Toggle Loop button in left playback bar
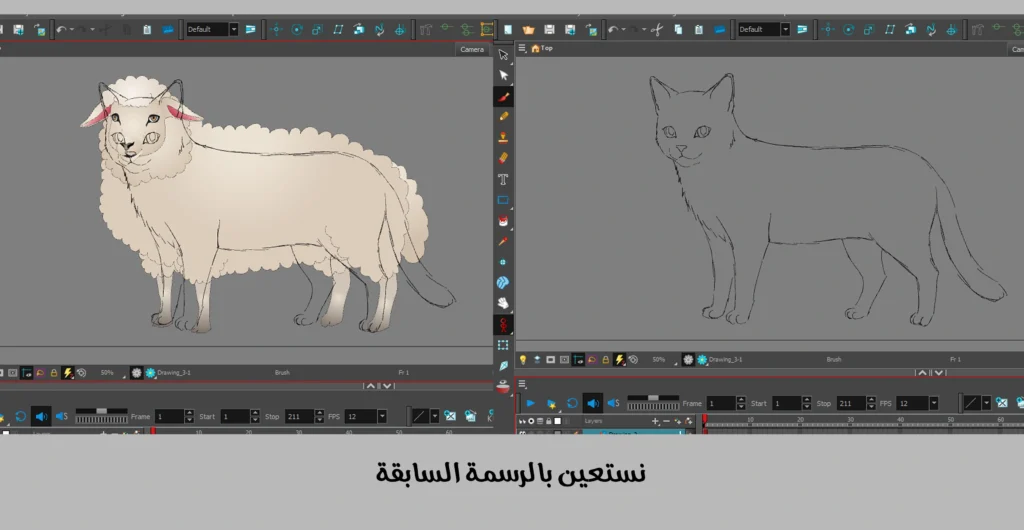The height and width of the screenshot is (530, 1024). click(20, 416)
